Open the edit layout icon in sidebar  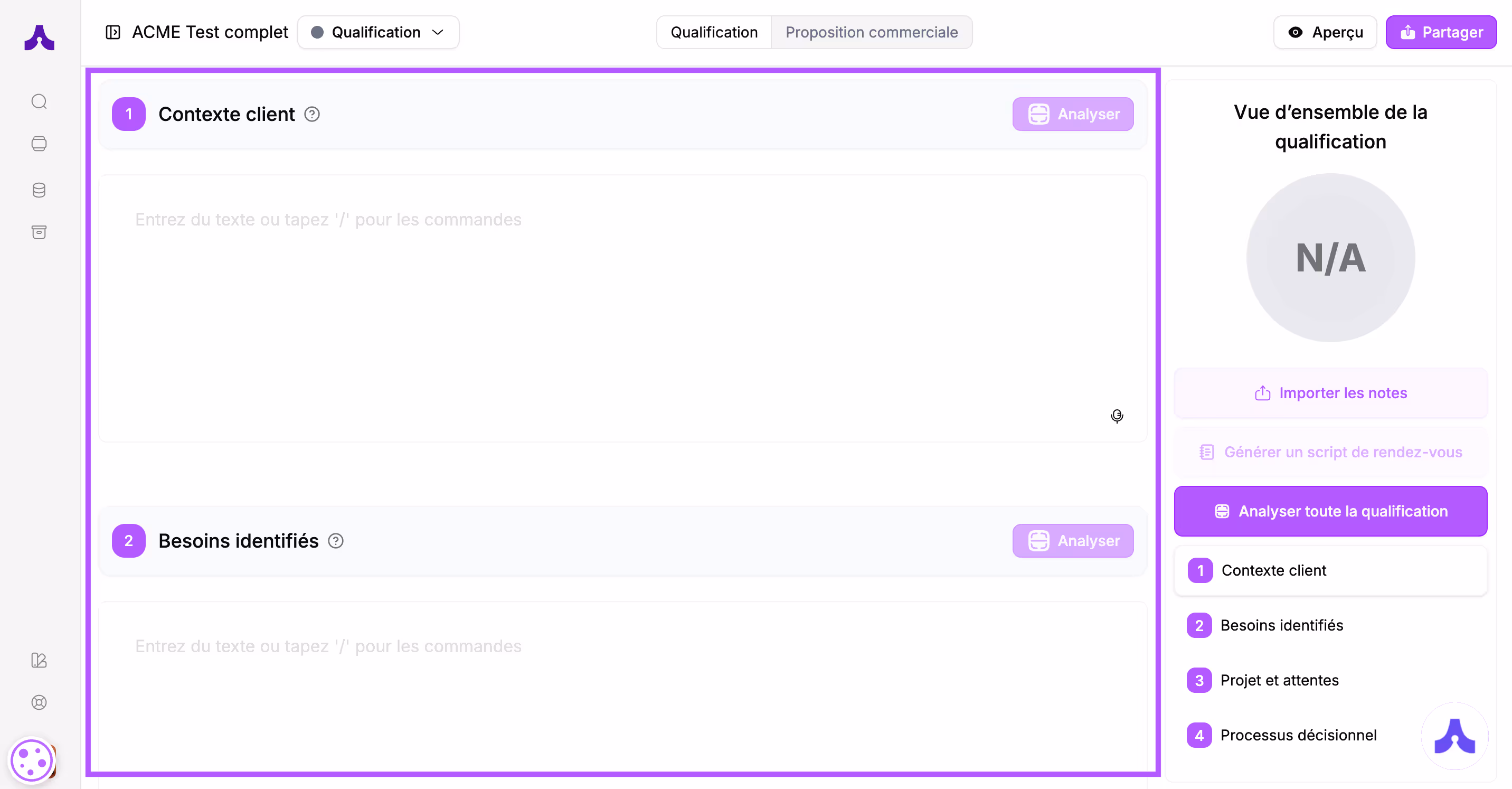39,660
